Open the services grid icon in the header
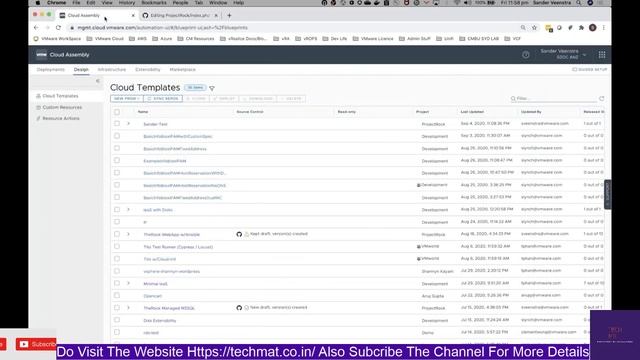The height and width of the screenshot is (360, 640). coord(602,55)
